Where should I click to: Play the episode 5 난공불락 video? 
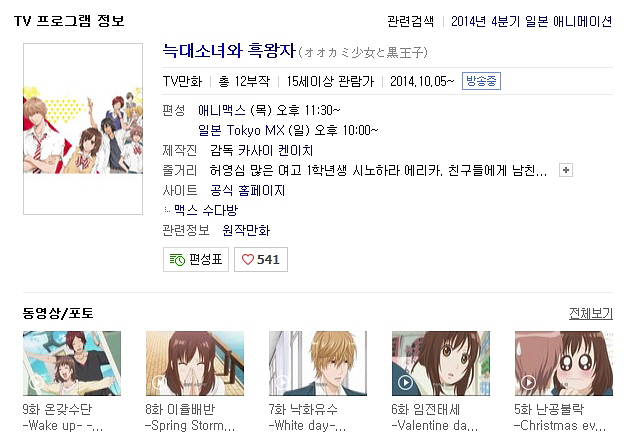click(x=564, y=363)
